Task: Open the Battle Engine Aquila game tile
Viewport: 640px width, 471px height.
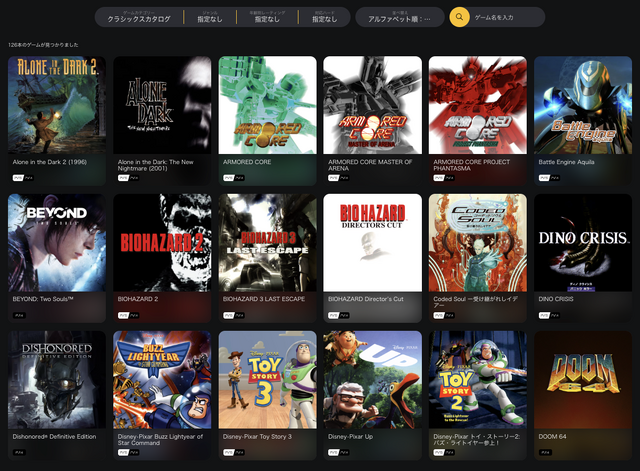Action: tap(581, 105)
